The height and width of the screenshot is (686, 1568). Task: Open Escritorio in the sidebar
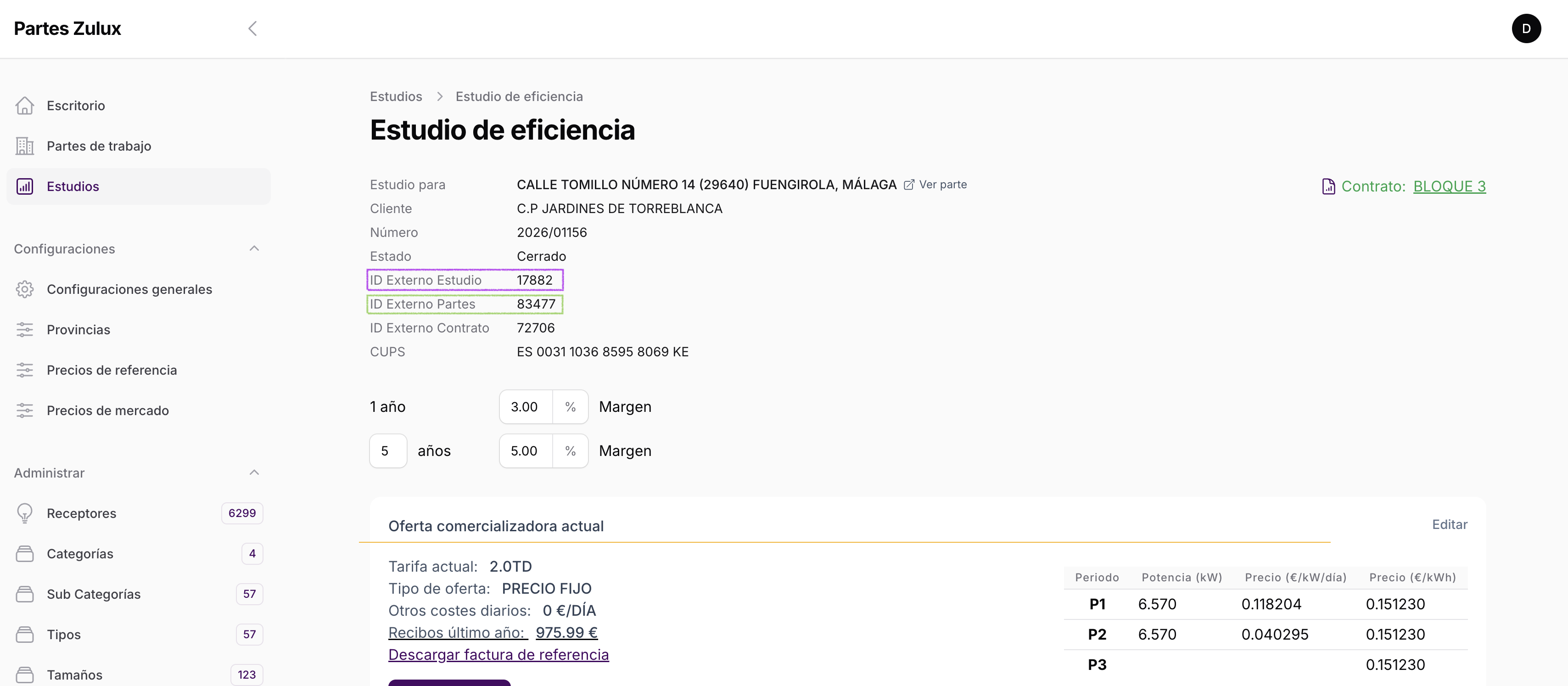tap(138, 105)
